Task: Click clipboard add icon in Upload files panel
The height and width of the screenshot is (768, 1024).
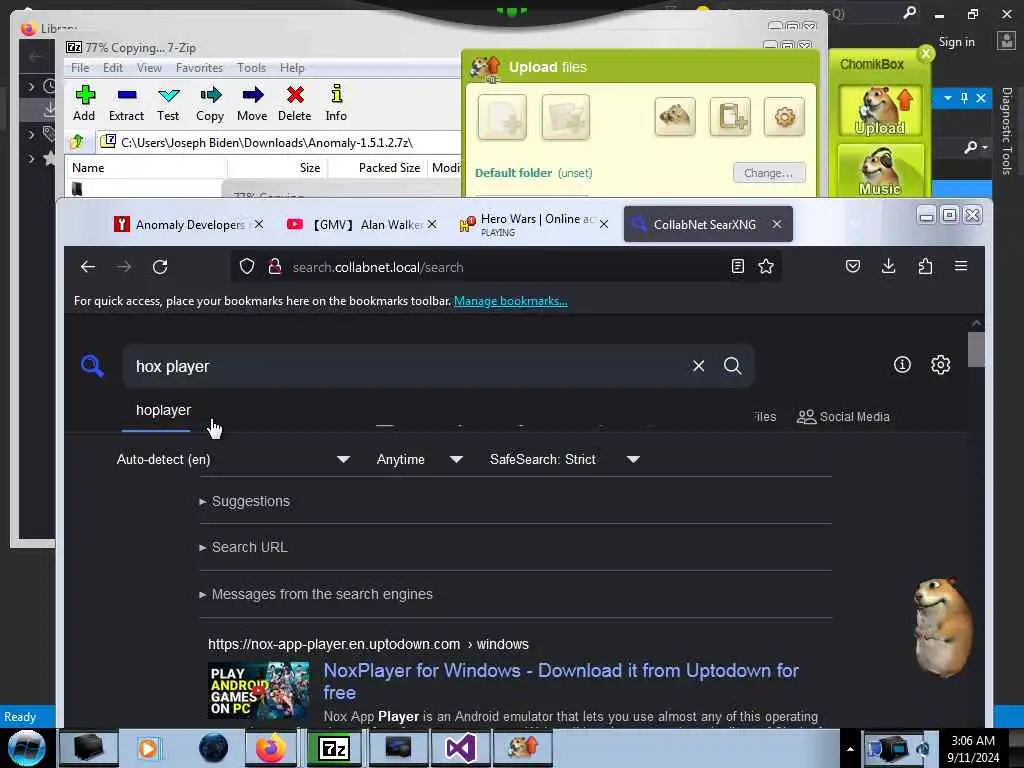Action: coord(730,117)
